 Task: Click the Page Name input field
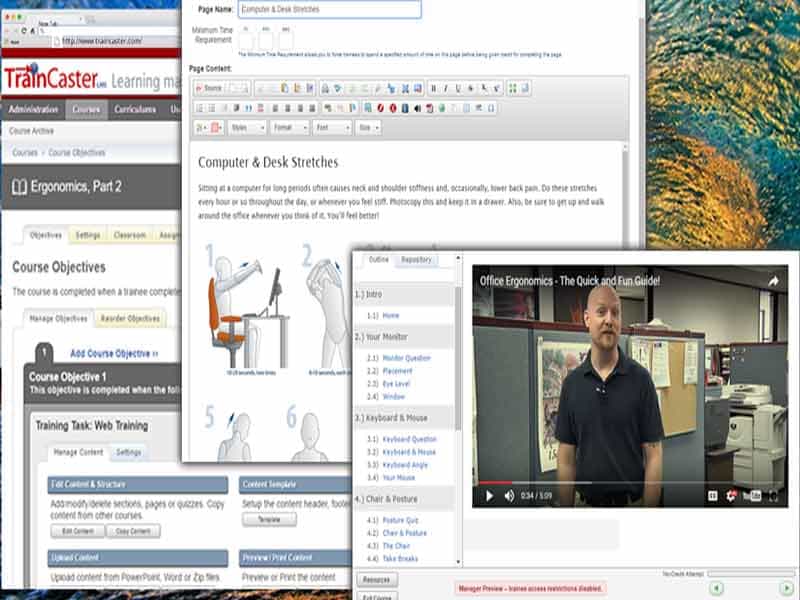pos(330,9)
